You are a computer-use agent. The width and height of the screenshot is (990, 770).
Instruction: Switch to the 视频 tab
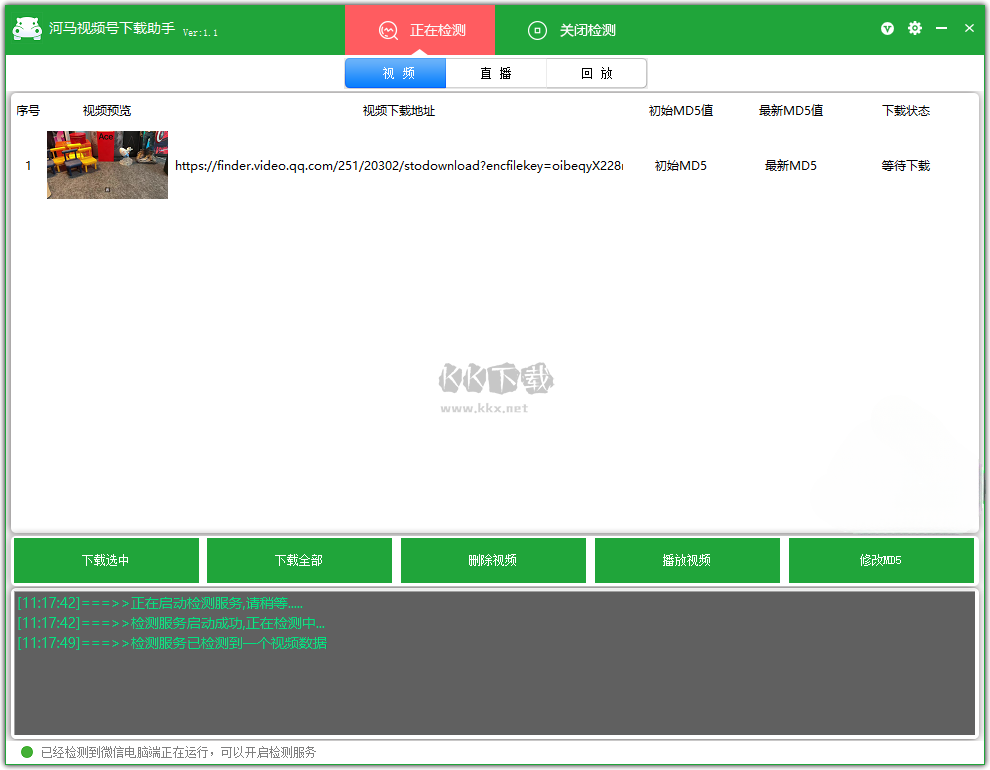[396, 73]
